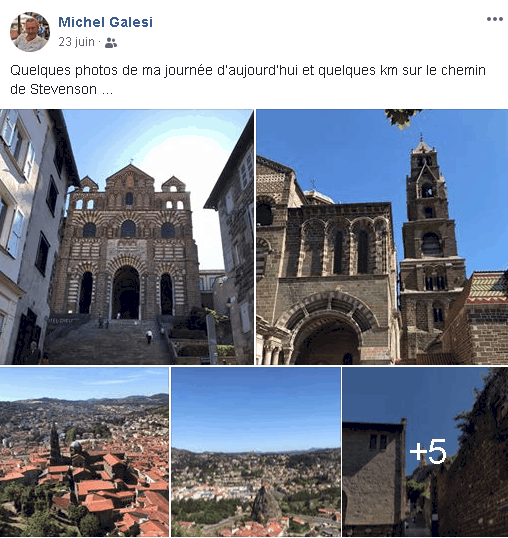Open the photo showing the rock chapel below
The height and width of the screenshot is (538, 508).
coord(256,452)
